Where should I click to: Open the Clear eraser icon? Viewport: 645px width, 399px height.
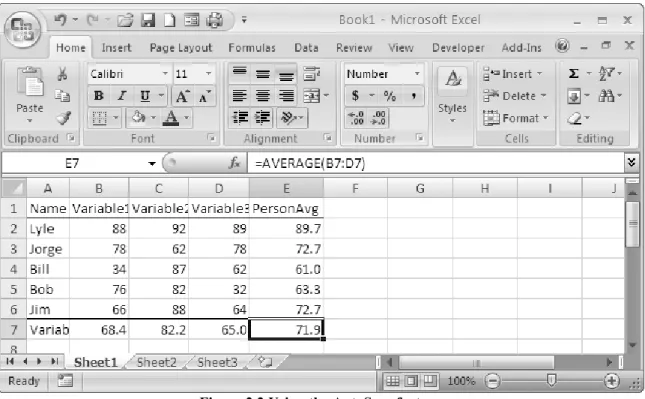(x=574, y=118)
